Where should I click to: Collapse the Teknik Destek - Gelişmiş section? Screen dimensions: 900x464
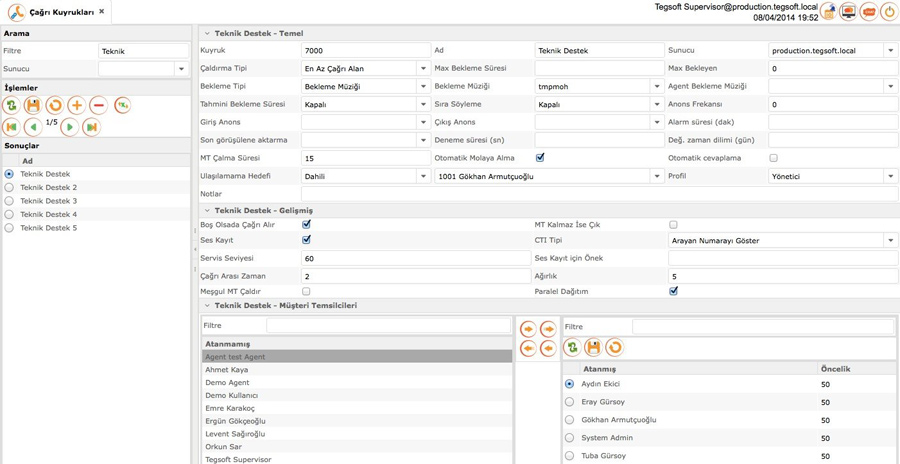207,211
